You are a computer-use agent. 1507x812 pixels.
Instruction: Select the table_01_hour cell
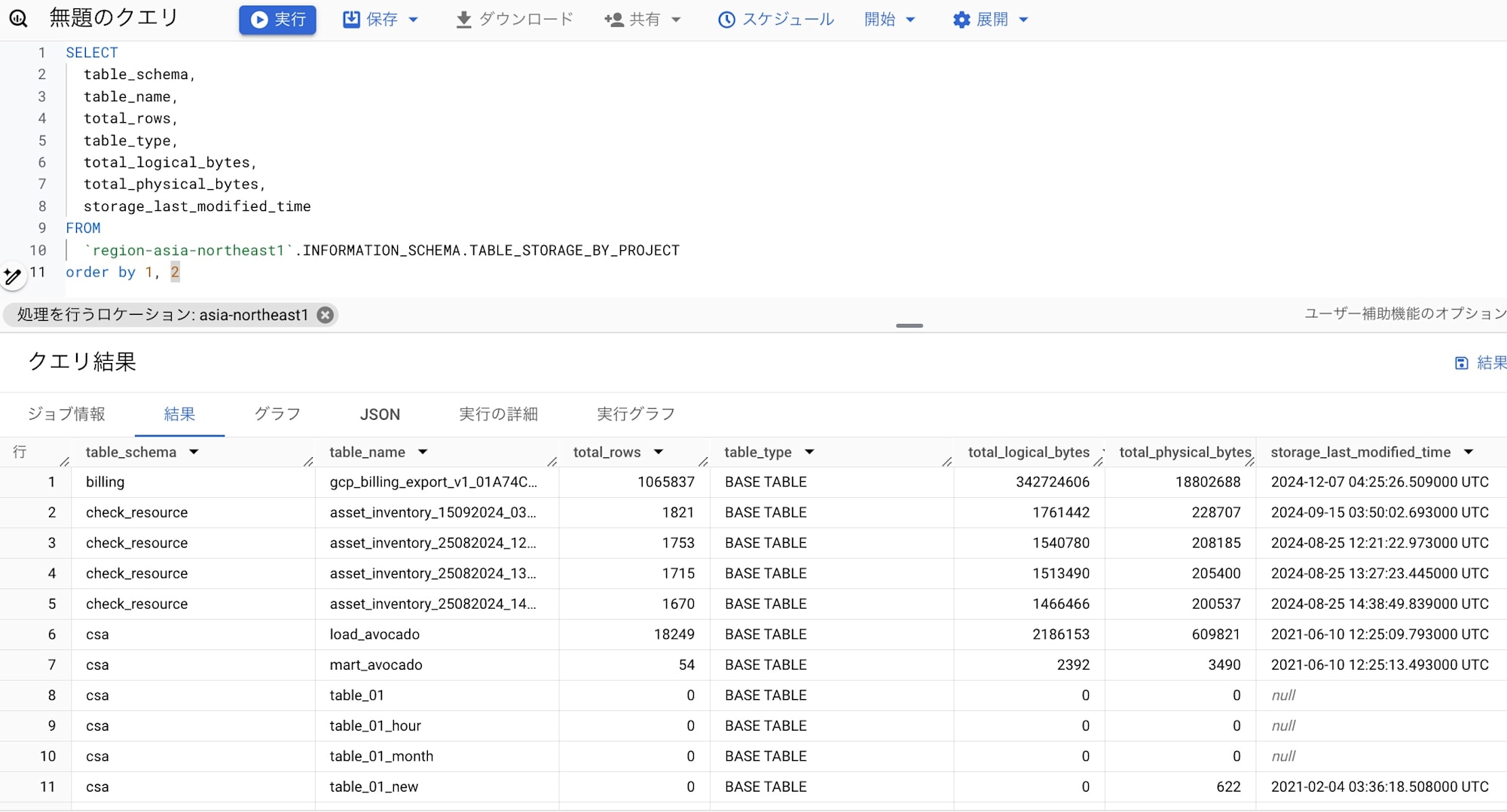437,726
